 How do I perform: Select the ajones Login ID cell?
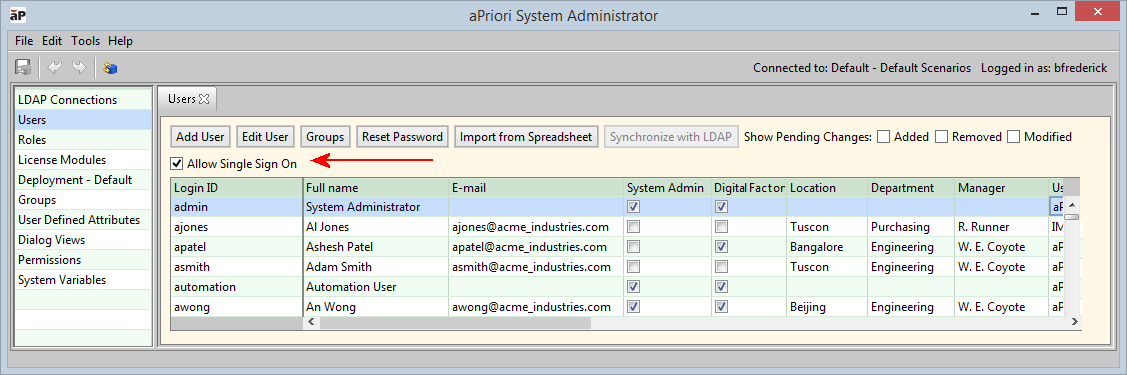(236, 227)
